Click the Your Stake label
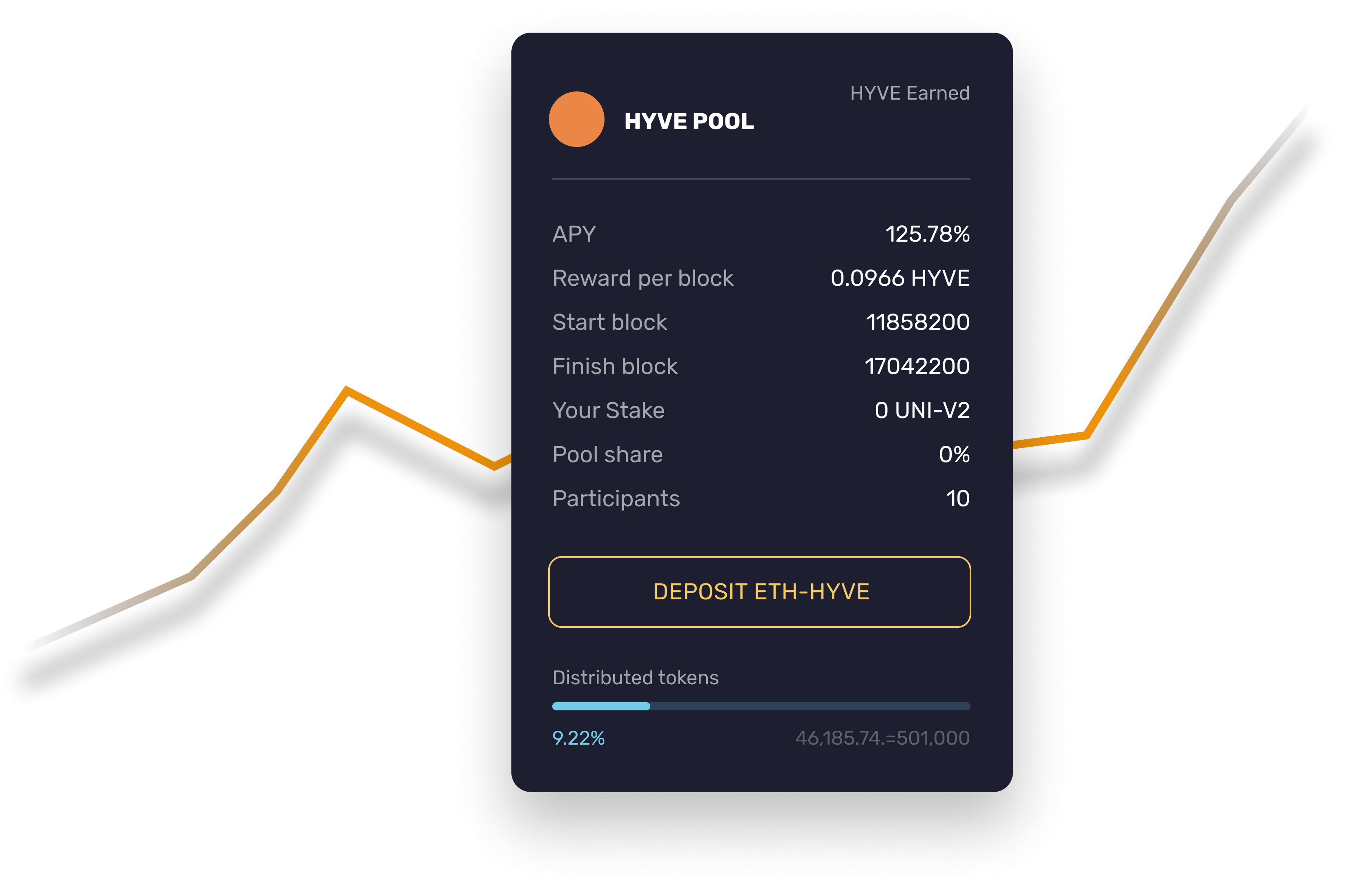The height and width of the screenshot is (890, 1372). point(608,410)
